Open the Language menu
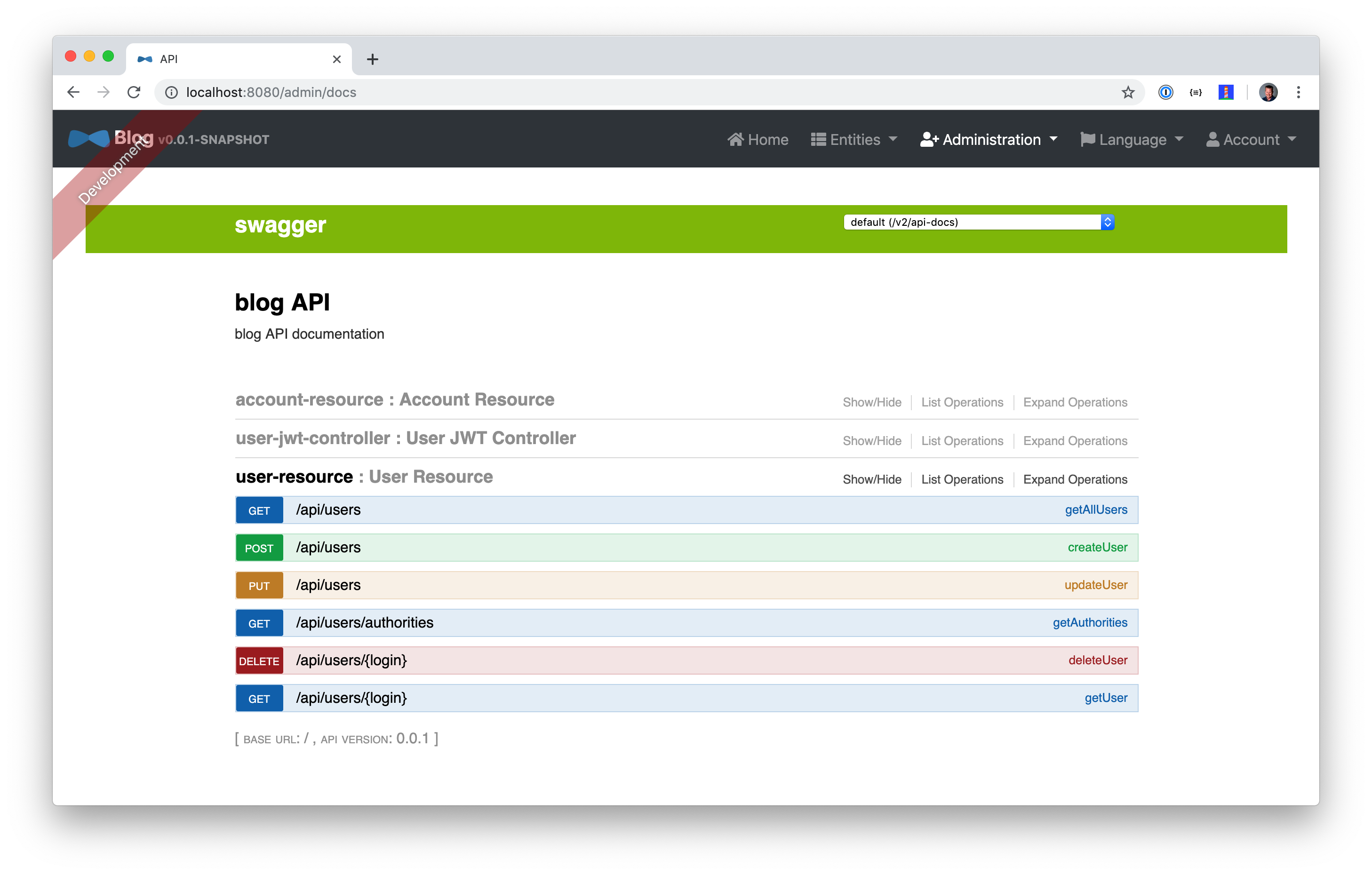This screenshot has height=875, width=1372. [x=1132, y=140]
